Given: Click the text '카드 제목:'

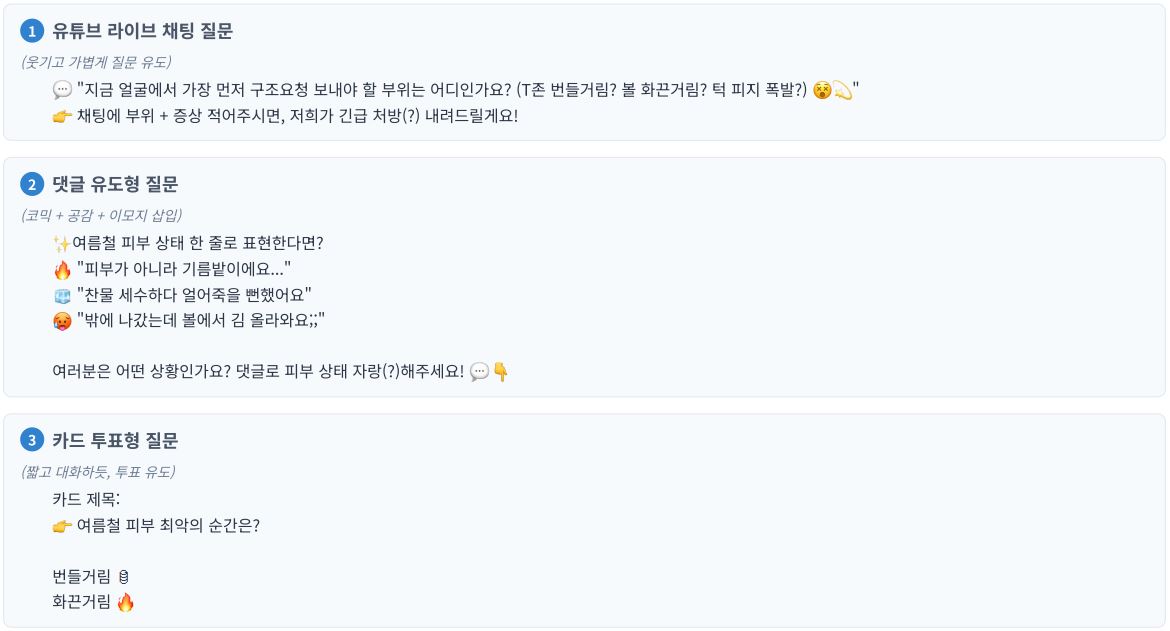Looking at the screenshot, I should point(86,499).
